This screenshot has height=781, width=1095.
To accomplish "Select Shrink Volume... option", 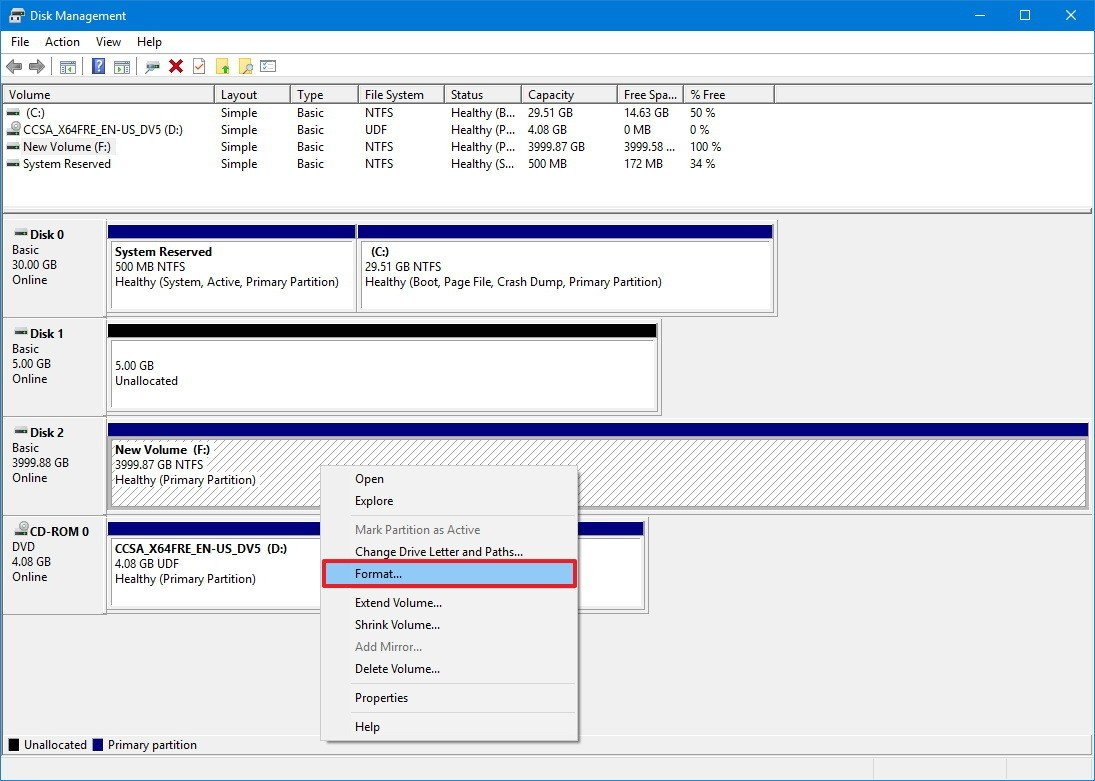I will coord(449,625).
